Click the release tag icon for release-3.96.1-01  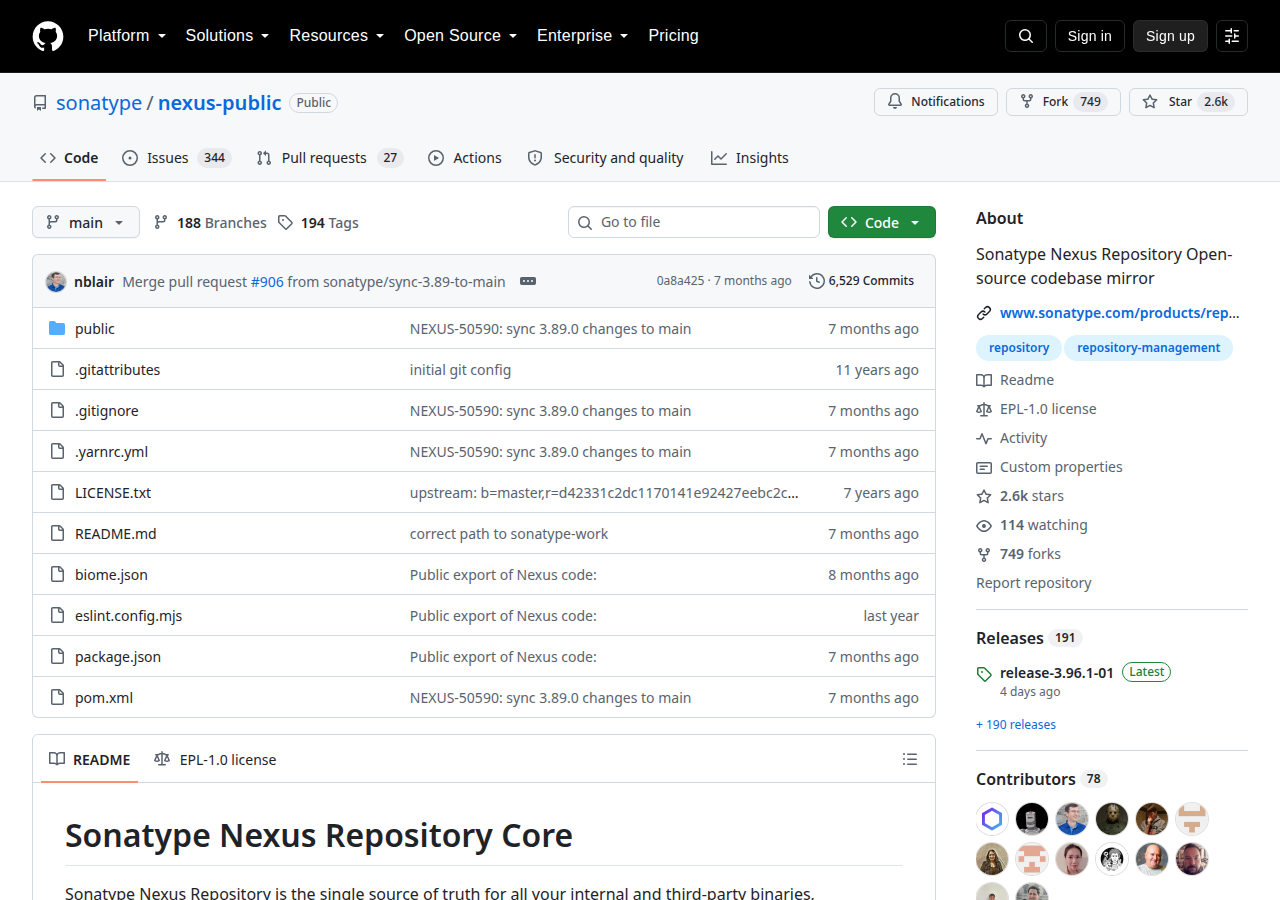pos(984,674)
